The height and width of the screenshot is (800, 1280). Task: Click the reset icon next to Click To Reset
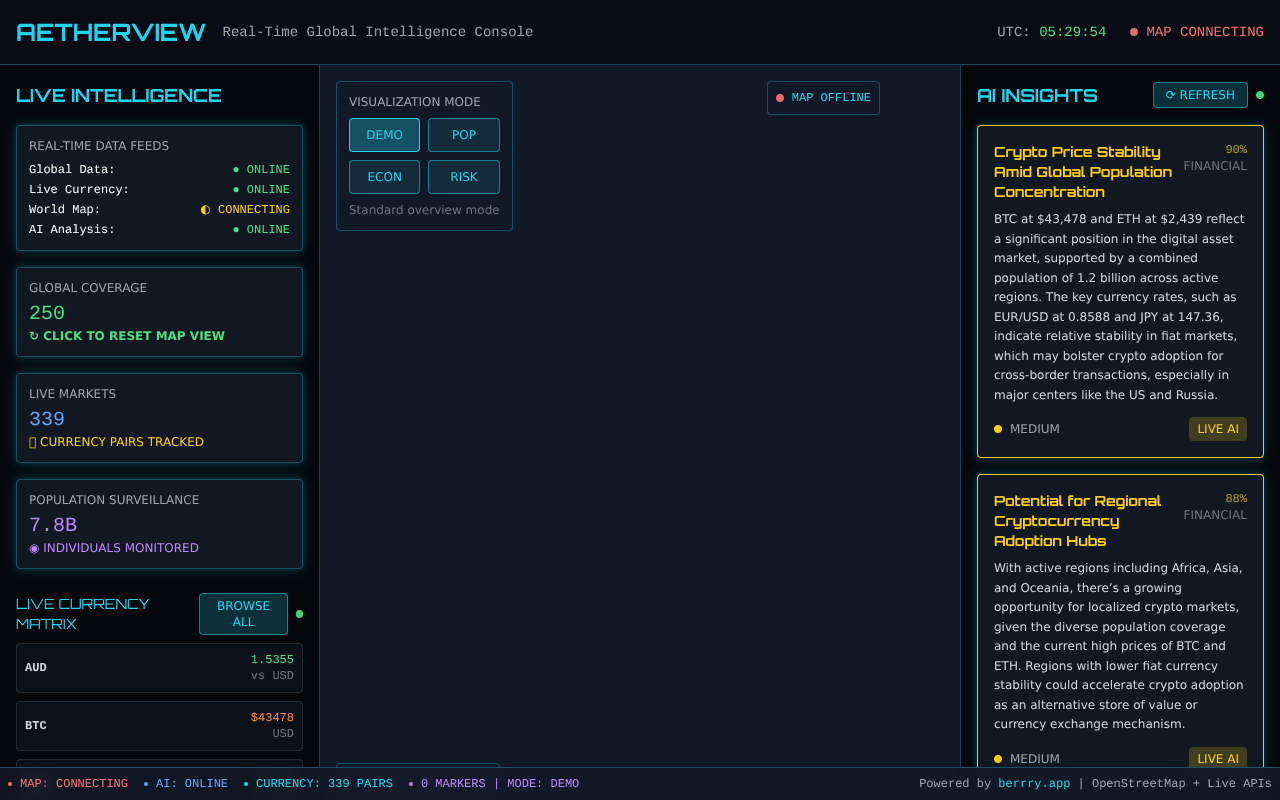point(33,335)
